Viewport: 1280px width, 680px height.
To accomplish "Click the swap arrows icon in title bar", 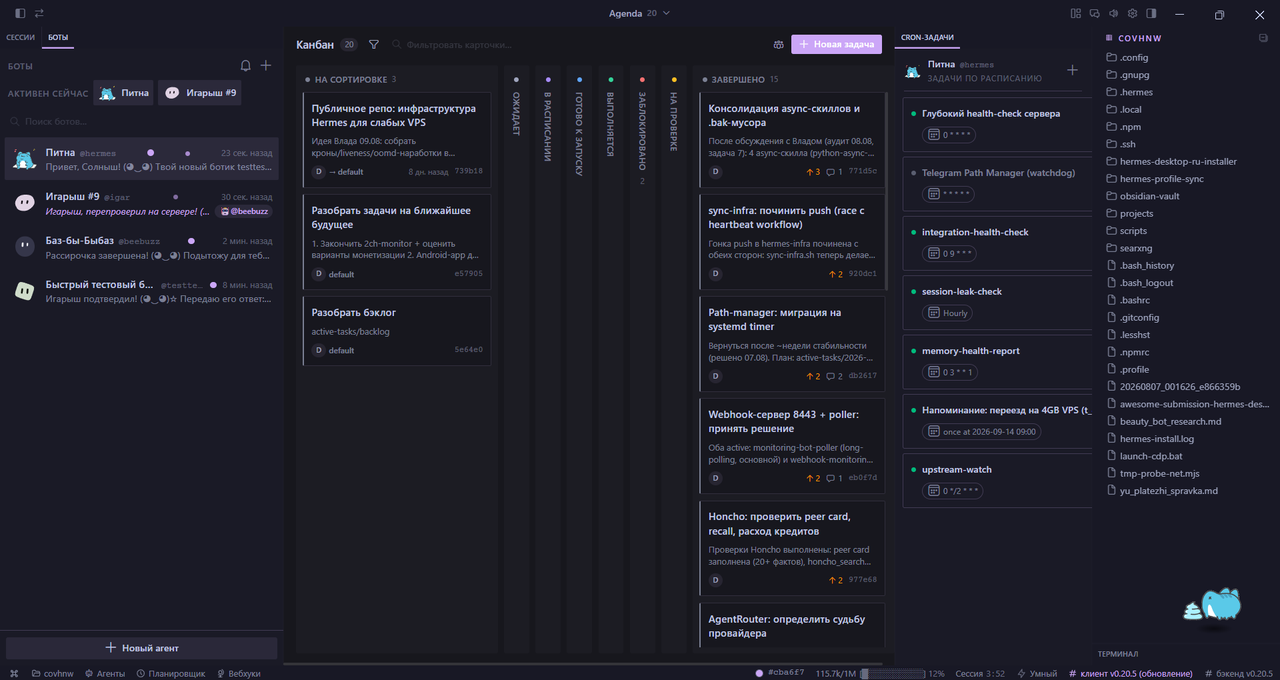I will (39, 14).
